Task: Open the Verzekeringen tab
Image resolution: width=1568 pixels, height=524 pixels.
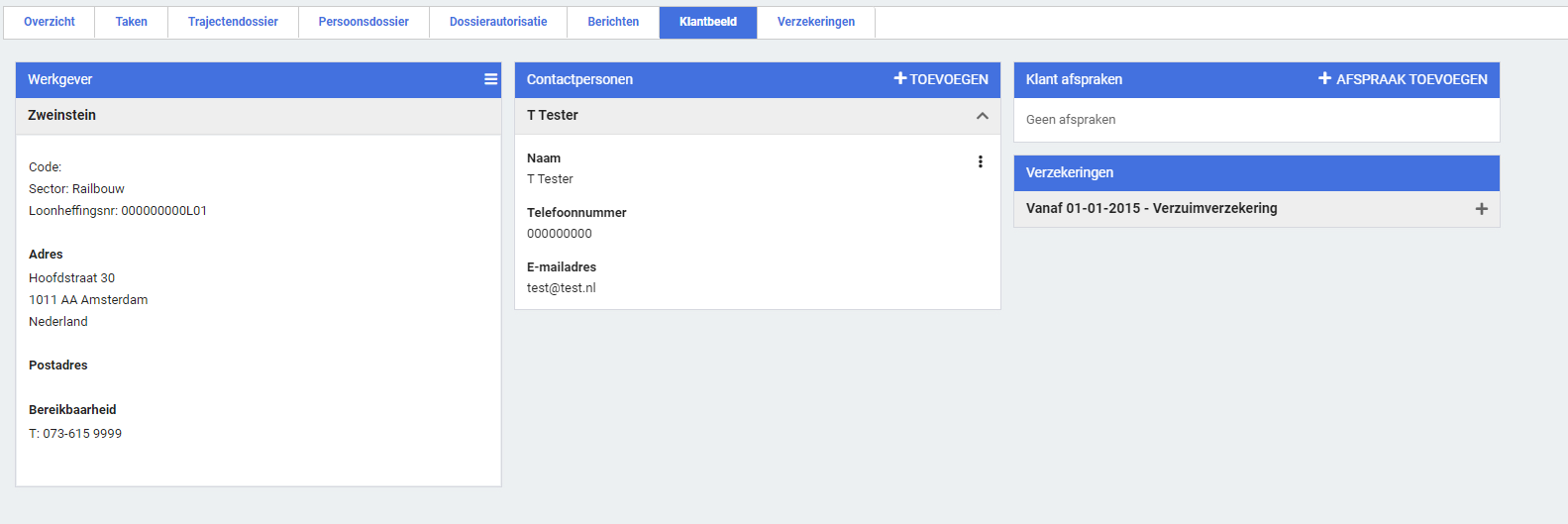Action: coord(816,22)
